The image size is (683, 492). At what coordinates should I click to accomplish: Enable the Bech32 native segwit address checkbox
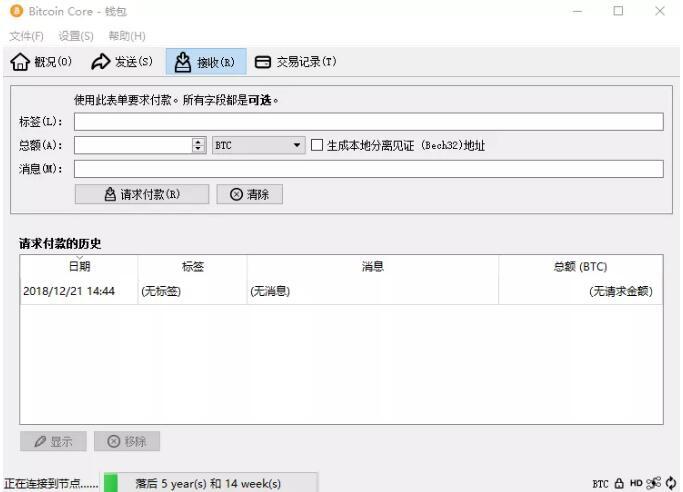coord(317,145)
